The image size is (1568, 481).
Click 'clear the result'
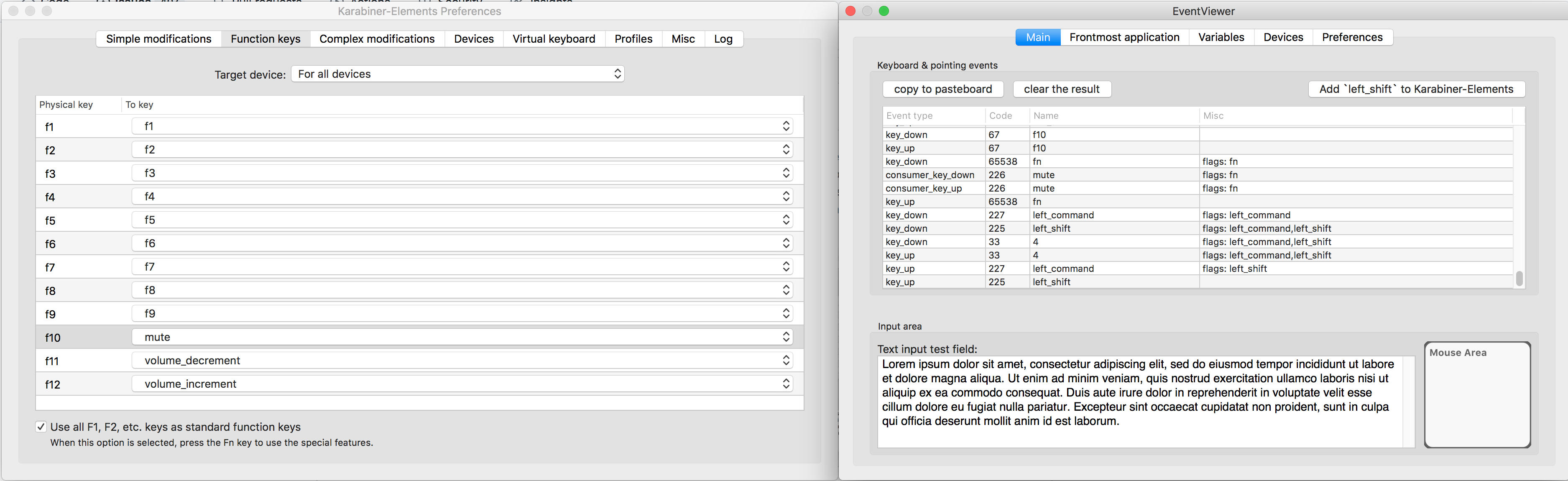[x=1062, y=89]
